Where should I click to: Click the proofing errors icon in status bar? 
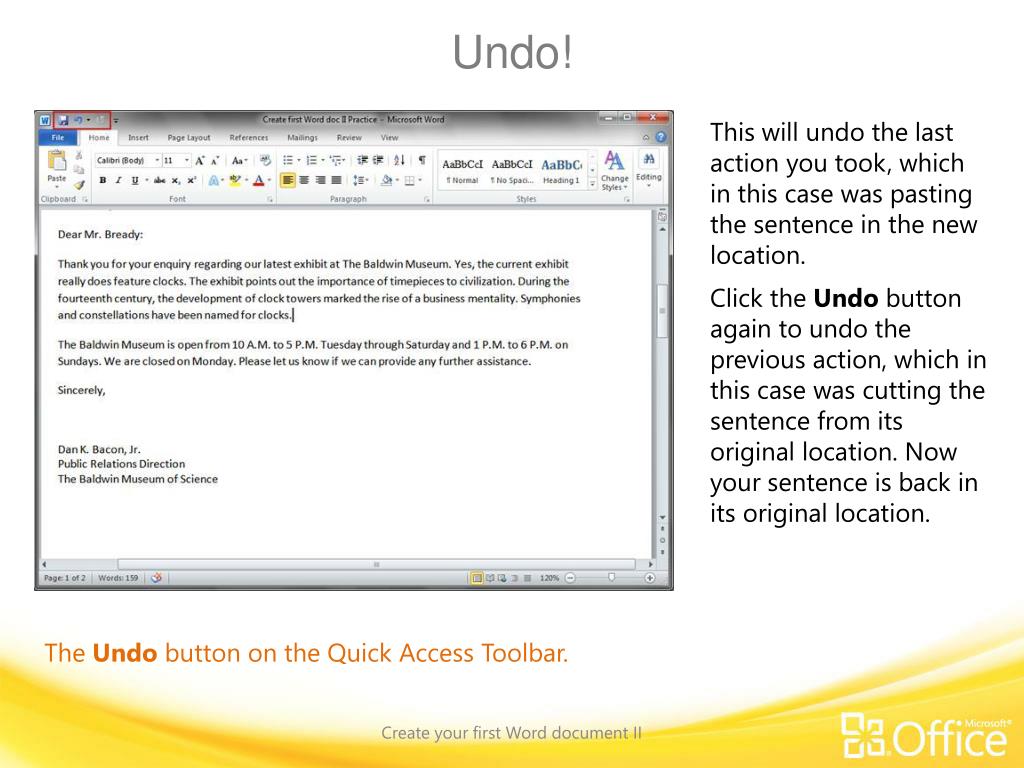pos(156,578)
